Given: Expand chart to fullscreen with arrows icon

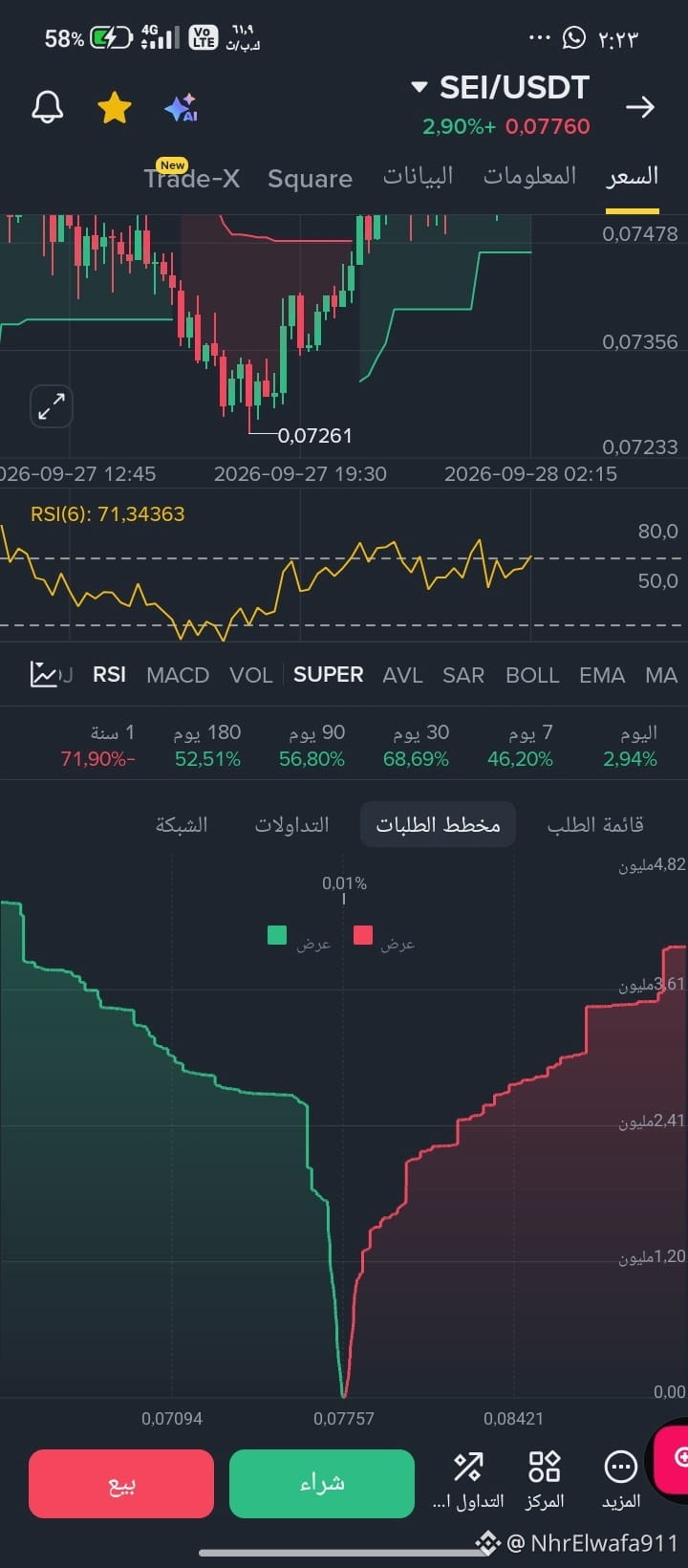Looking at the screenshot, I should [x=51, y=406].
